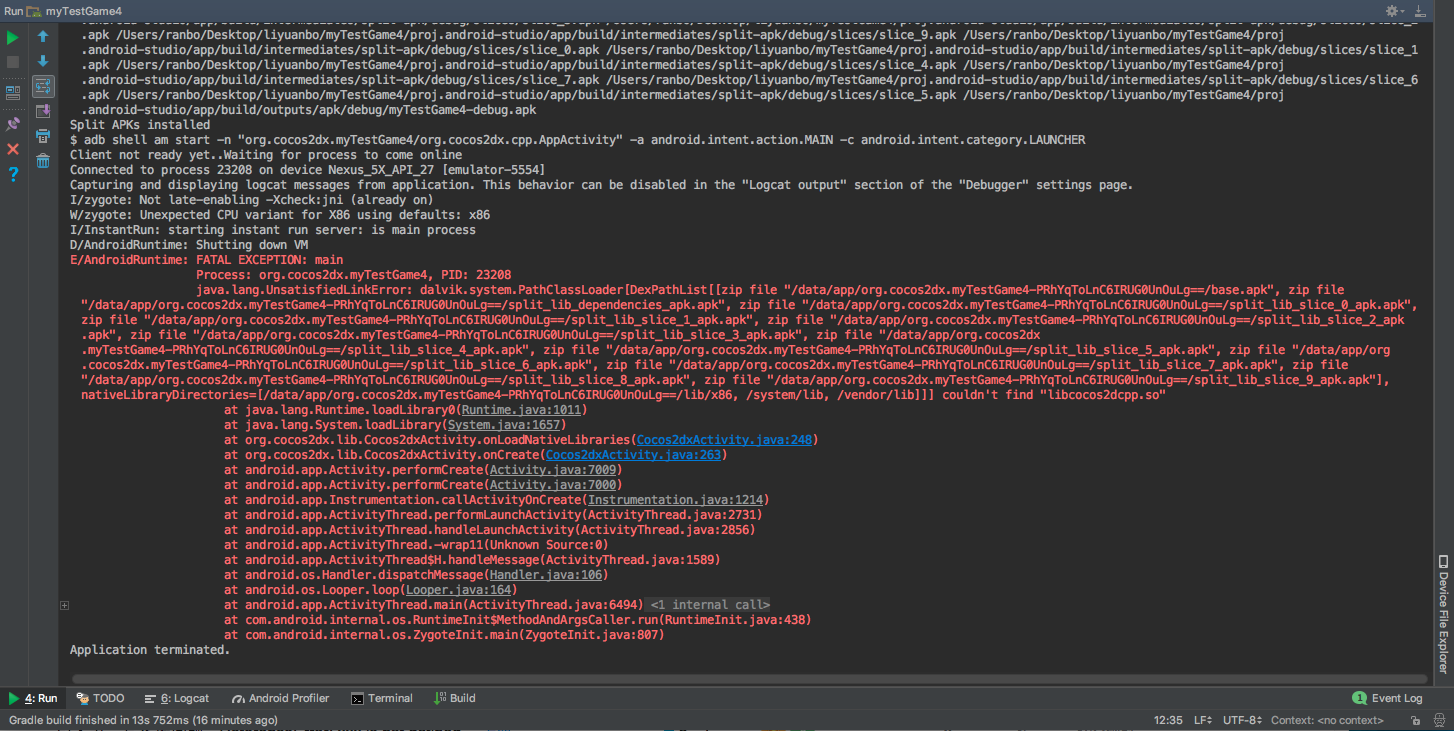This screenshot has width=1454, height=731.
Task: Open the Event Log
Action: tap(1387, 698)
